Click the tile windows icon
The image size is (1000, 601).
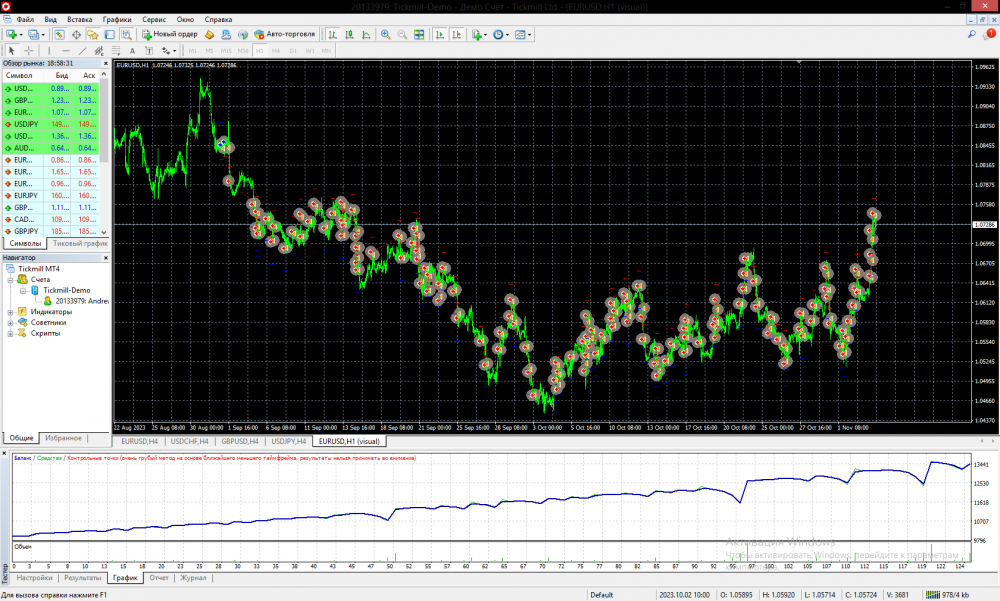(419, 34)
